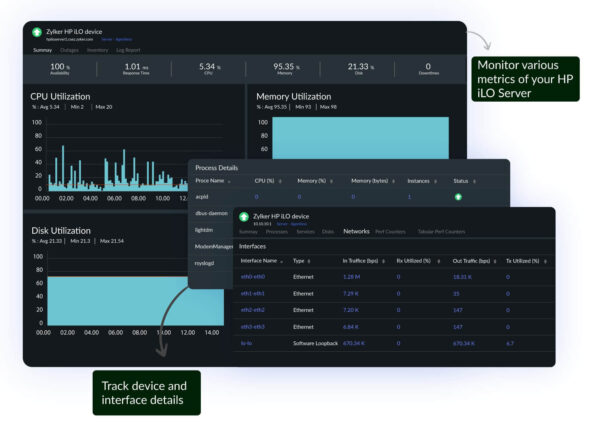Select the Networks tab in the front panel

click(356, 231)
